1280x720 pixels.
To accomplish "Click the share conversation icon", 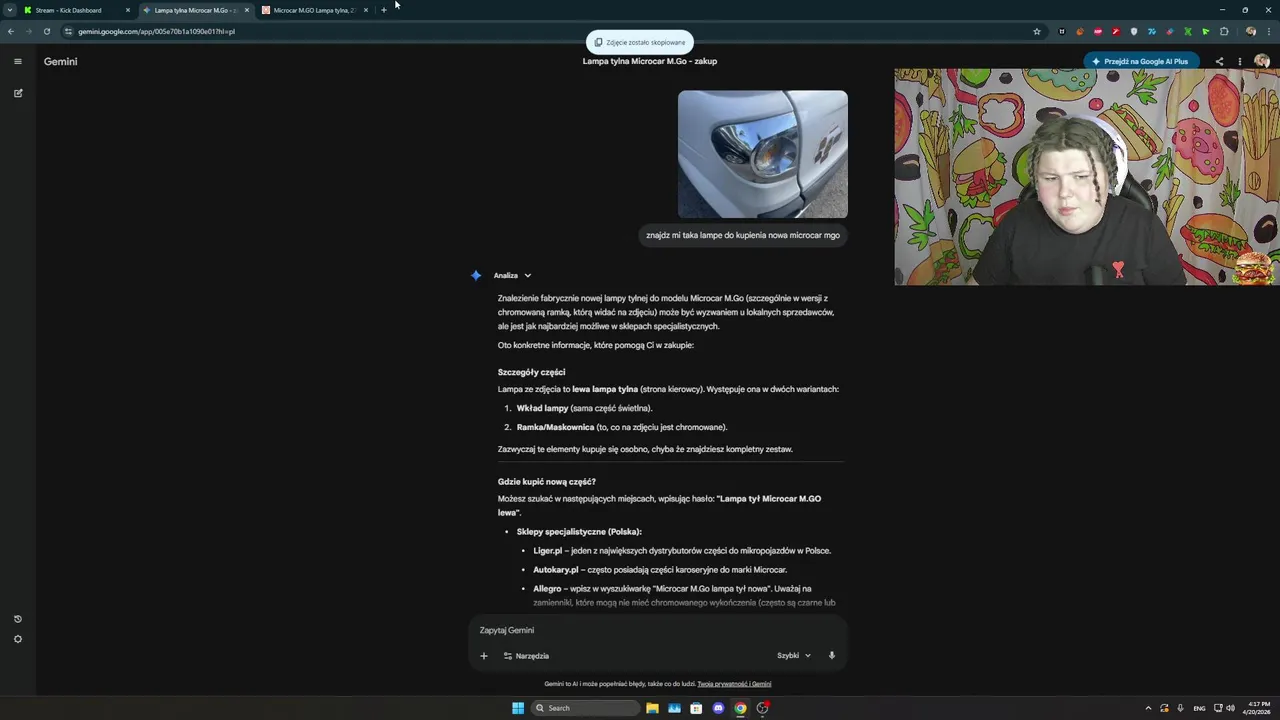I will coord(1219,61).
